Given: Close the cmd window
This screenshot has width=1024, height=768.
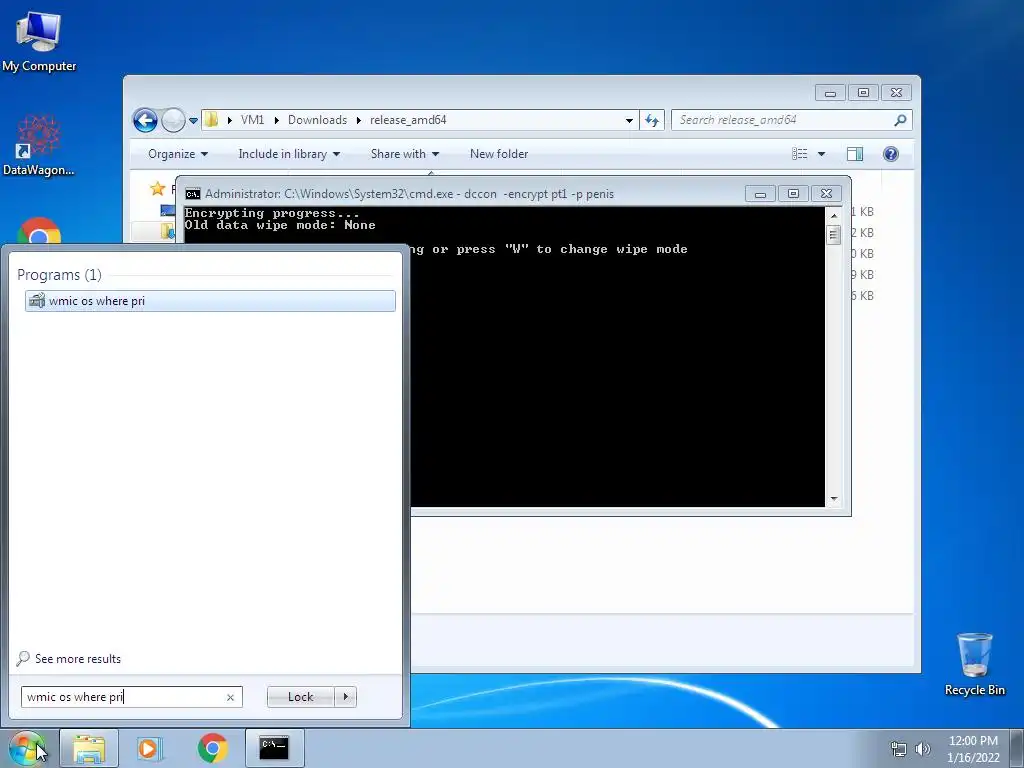Looking at the screenshot, I should (826, 194).
